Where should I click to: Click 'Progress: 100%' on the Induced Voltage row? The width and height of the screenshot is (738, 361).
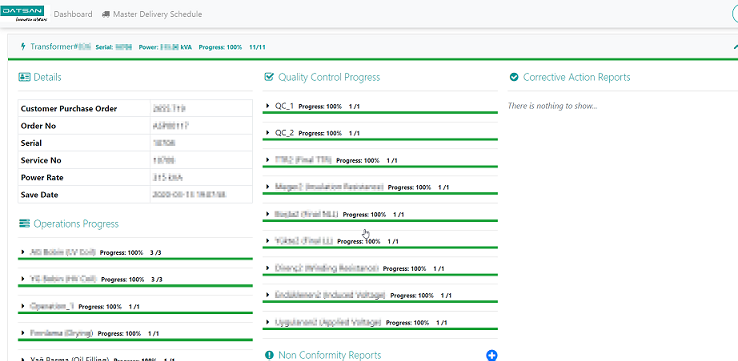click(412, 296)
